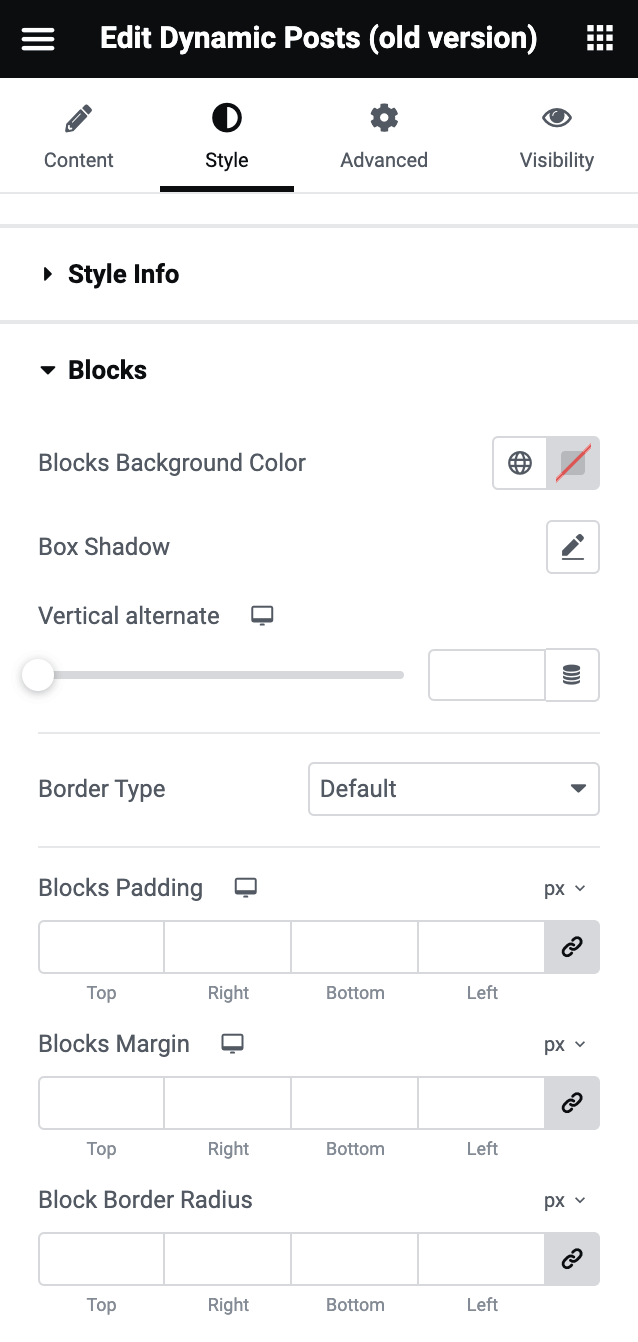This screenshot has height=1342, width=638.
Task: Toggle linked values for Blocks Margin
Action: (572, 1102)
